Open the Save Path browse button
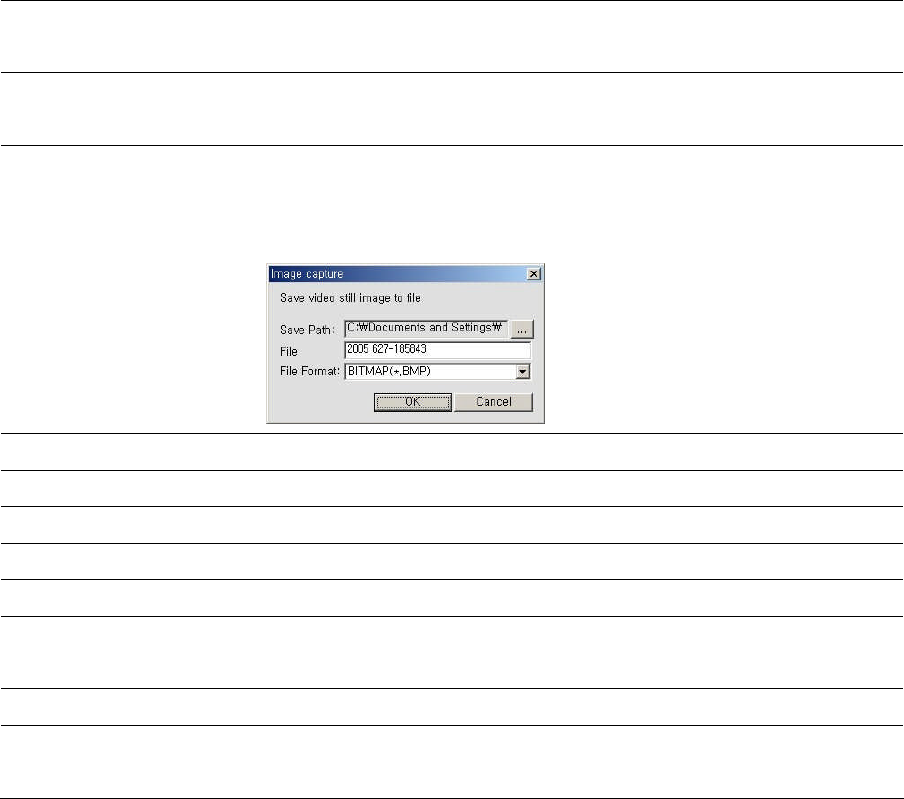 522,330
